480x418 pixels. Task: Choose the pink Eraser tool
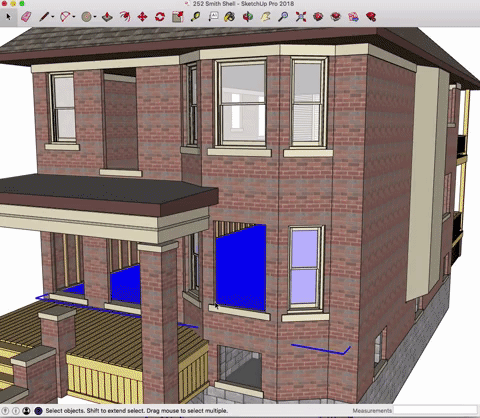(x=26, y=17)
